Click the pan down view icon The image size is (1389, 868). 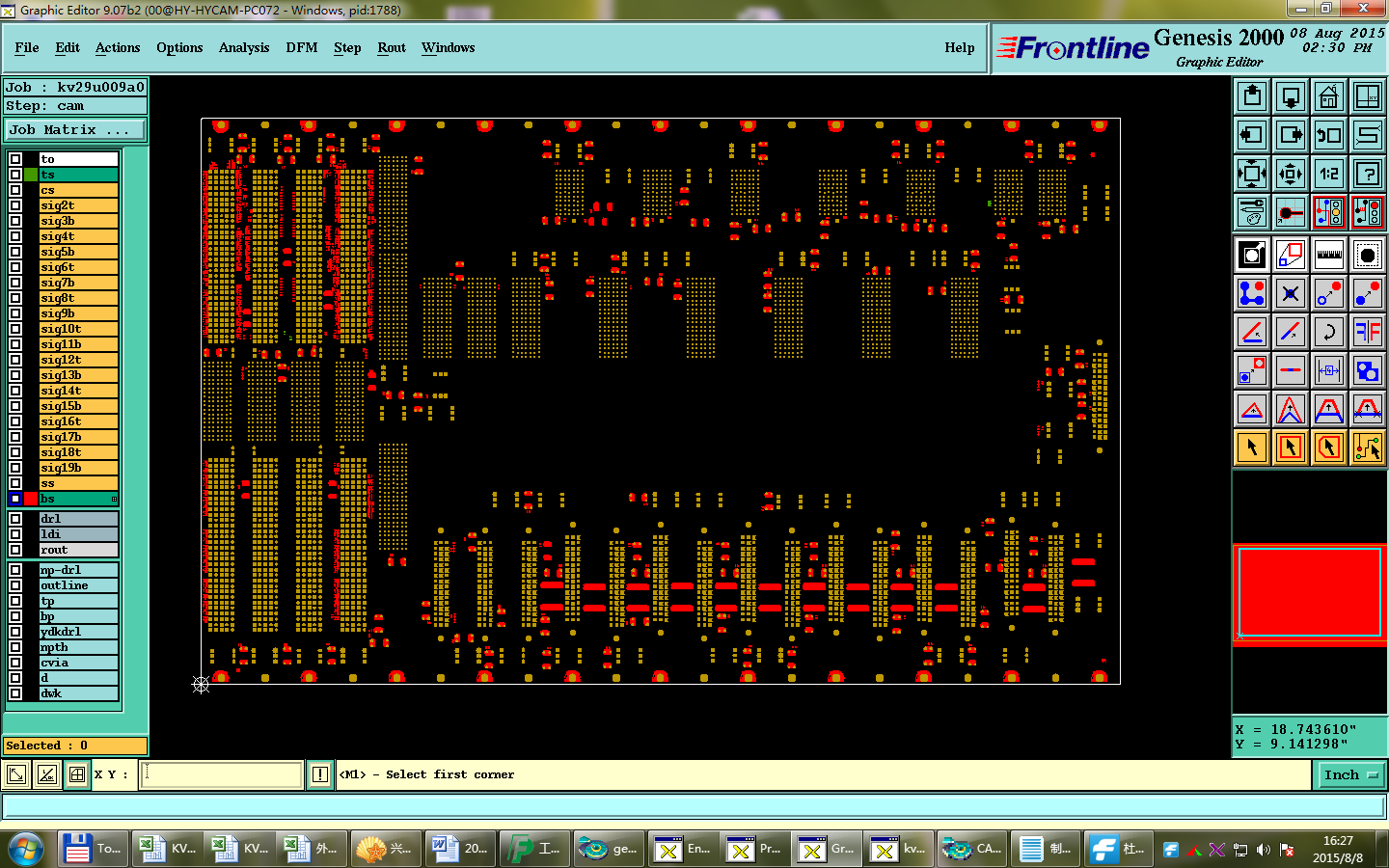pyautogui.click(x=1291, y=96)
